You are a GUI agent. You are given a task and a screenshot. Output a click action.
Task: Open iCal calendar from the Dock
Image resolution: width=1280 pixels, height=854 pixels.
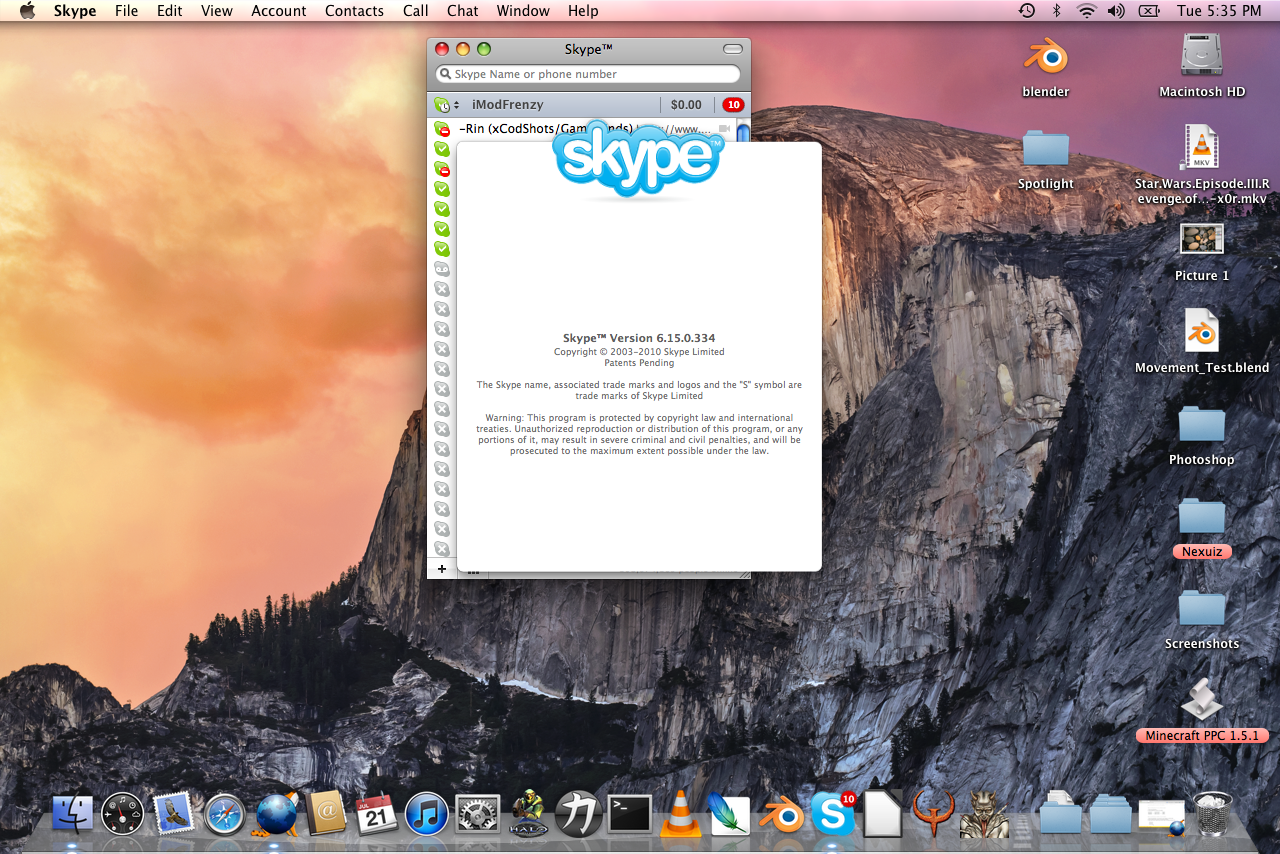377,813
